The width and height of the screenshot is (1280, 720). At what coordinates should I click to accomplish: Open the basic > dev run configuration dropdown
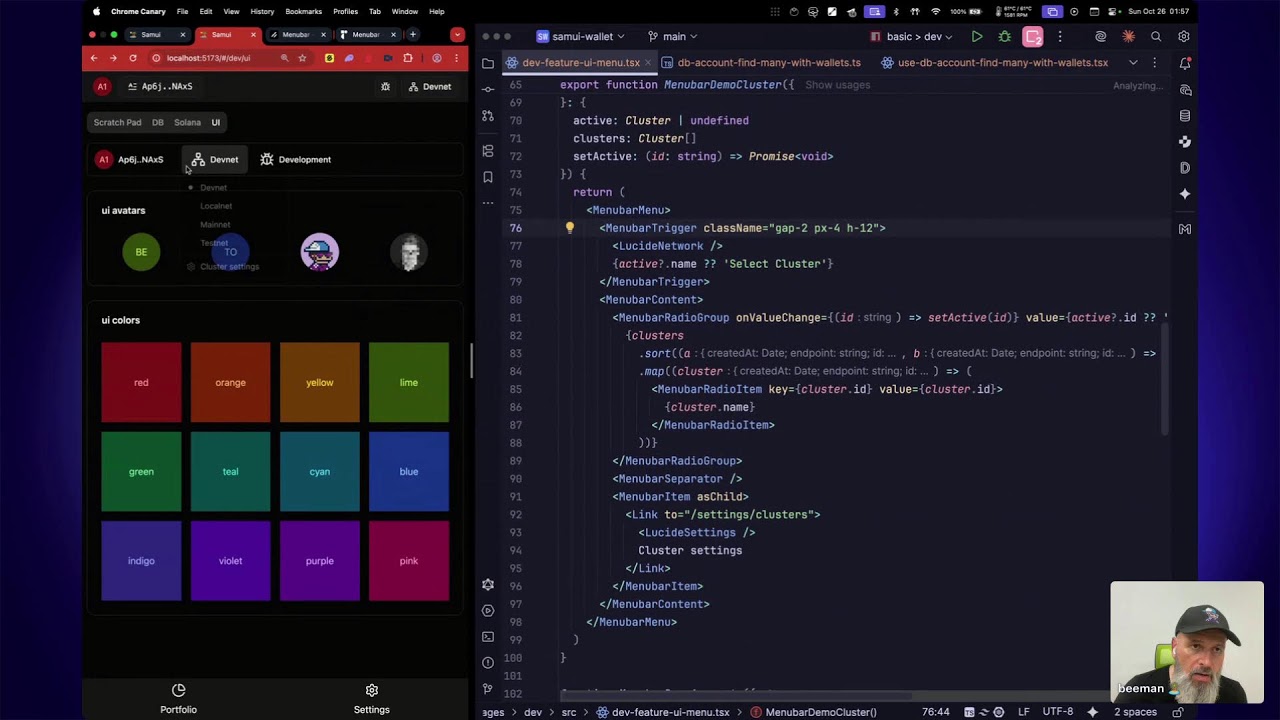tap(912, 37)
